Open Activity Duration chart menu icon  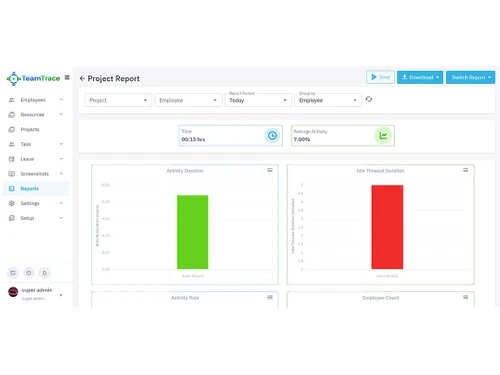pos(270,170)
